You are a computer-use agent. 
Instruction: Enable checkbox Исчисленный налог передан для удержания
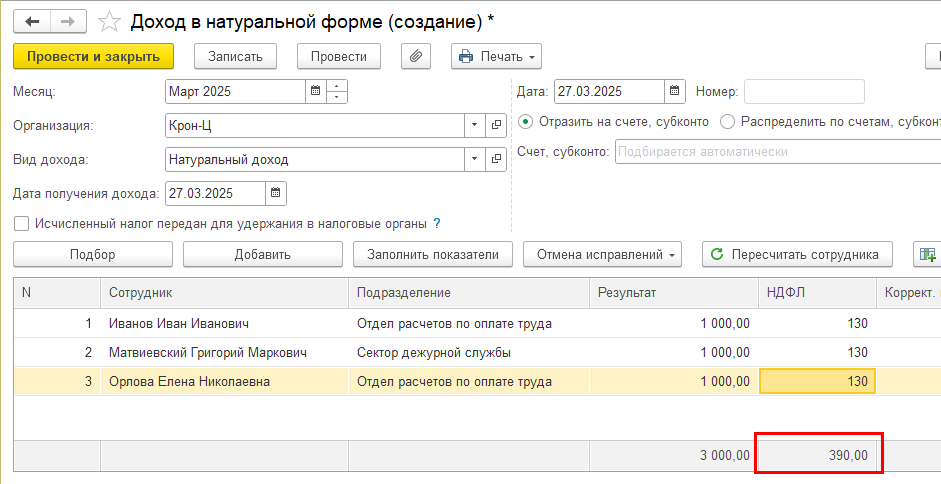tap(21, 224)
